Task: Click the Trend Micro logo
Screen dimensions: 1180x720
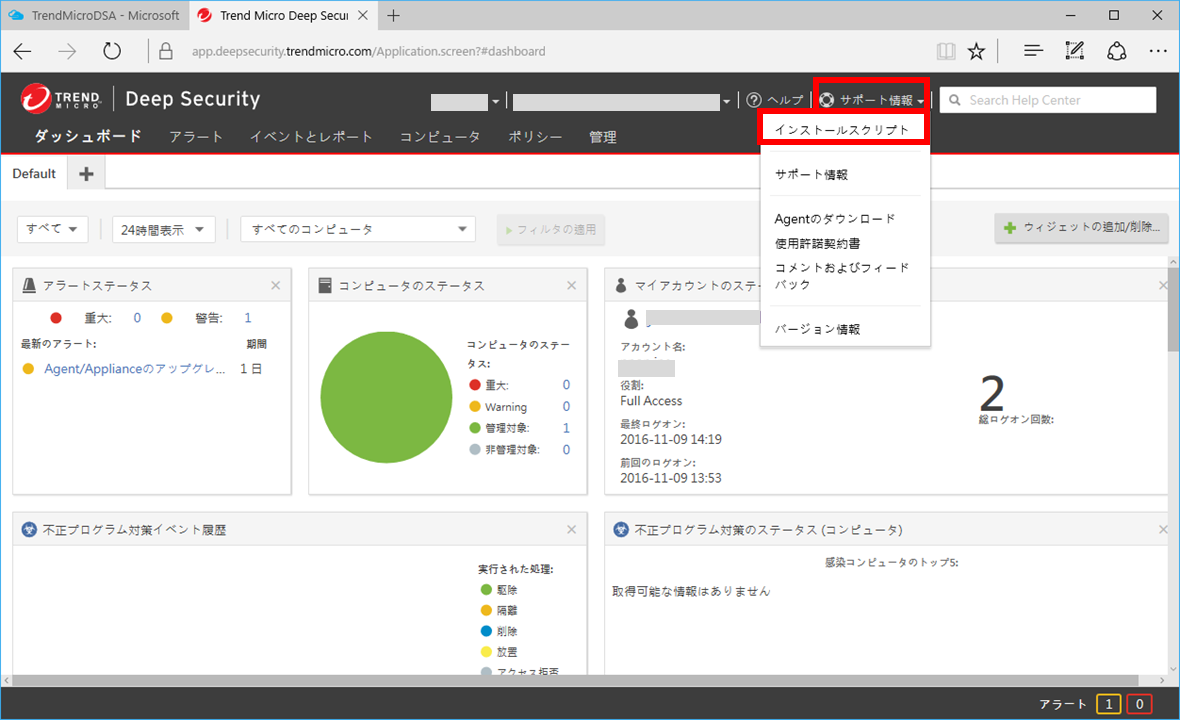Action: click(61, 99)
